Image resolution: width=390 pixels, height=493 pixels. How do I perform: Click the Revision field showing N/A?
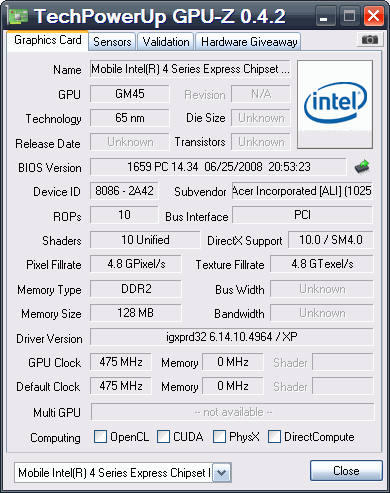261,94
